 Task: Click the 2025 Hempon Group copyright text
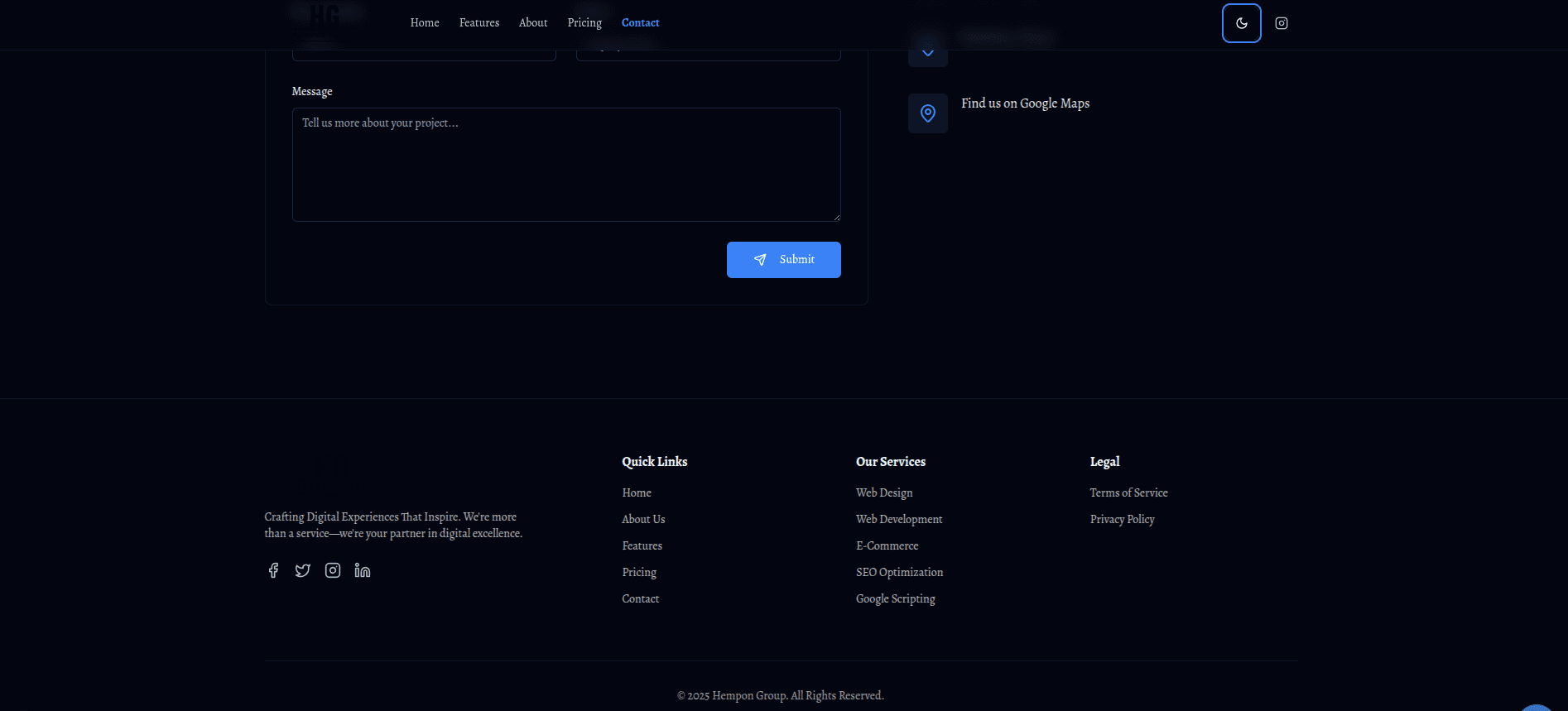coord(781,696)
